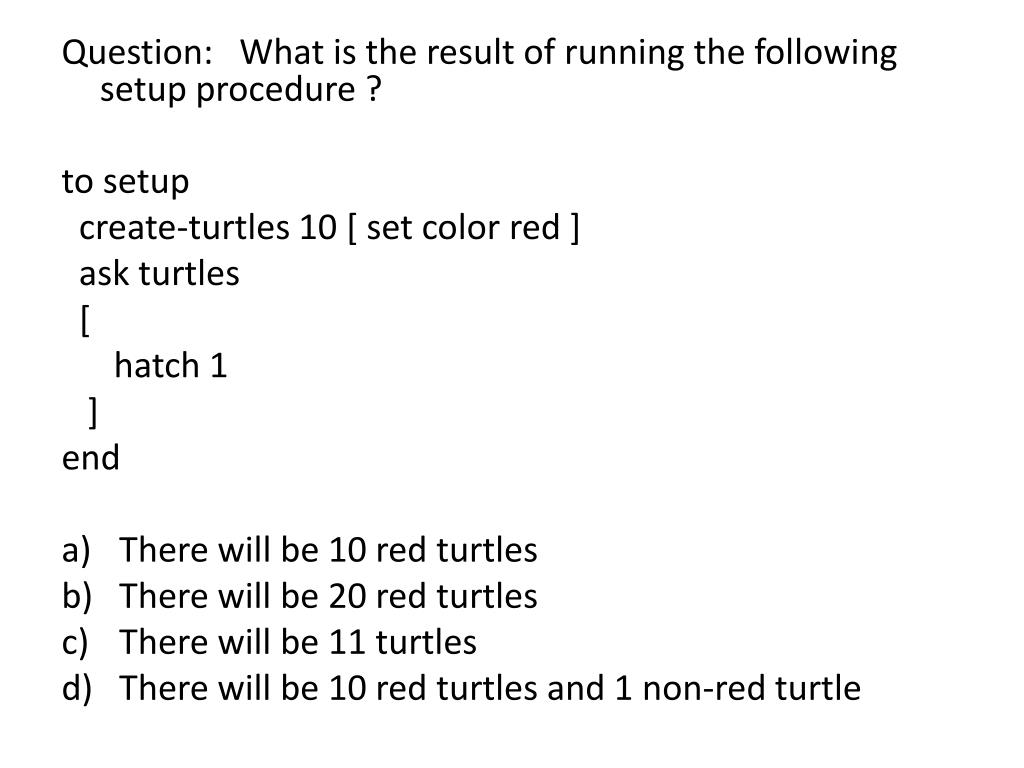
Task: Pick answer c) There will be 11 turtles
Action: [x=298, y=642]
